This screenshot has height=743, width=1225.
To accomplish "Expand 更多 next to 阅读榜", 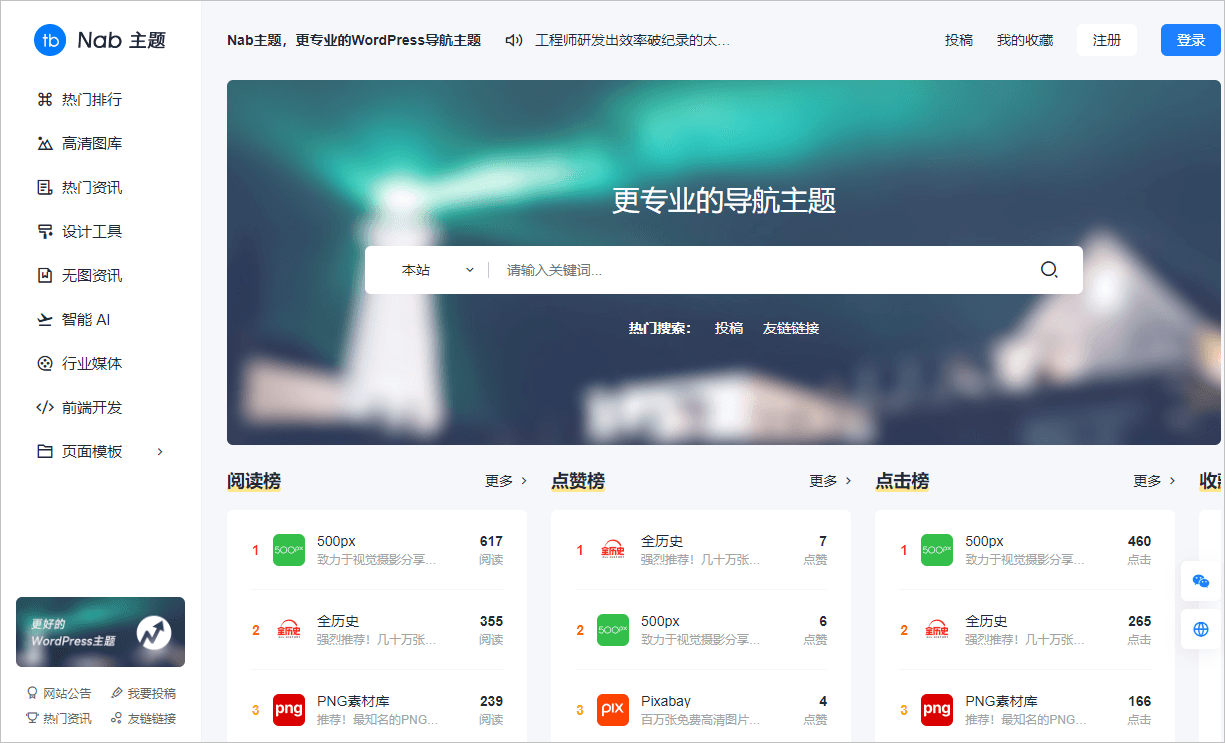I will pyautogui.click(x=506, y=481).
